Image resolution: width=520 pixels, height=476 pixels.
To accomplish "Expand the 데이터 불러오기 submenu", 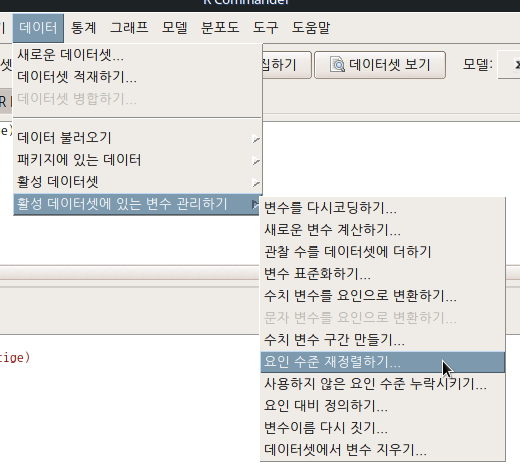I will (x=137, y=138).
